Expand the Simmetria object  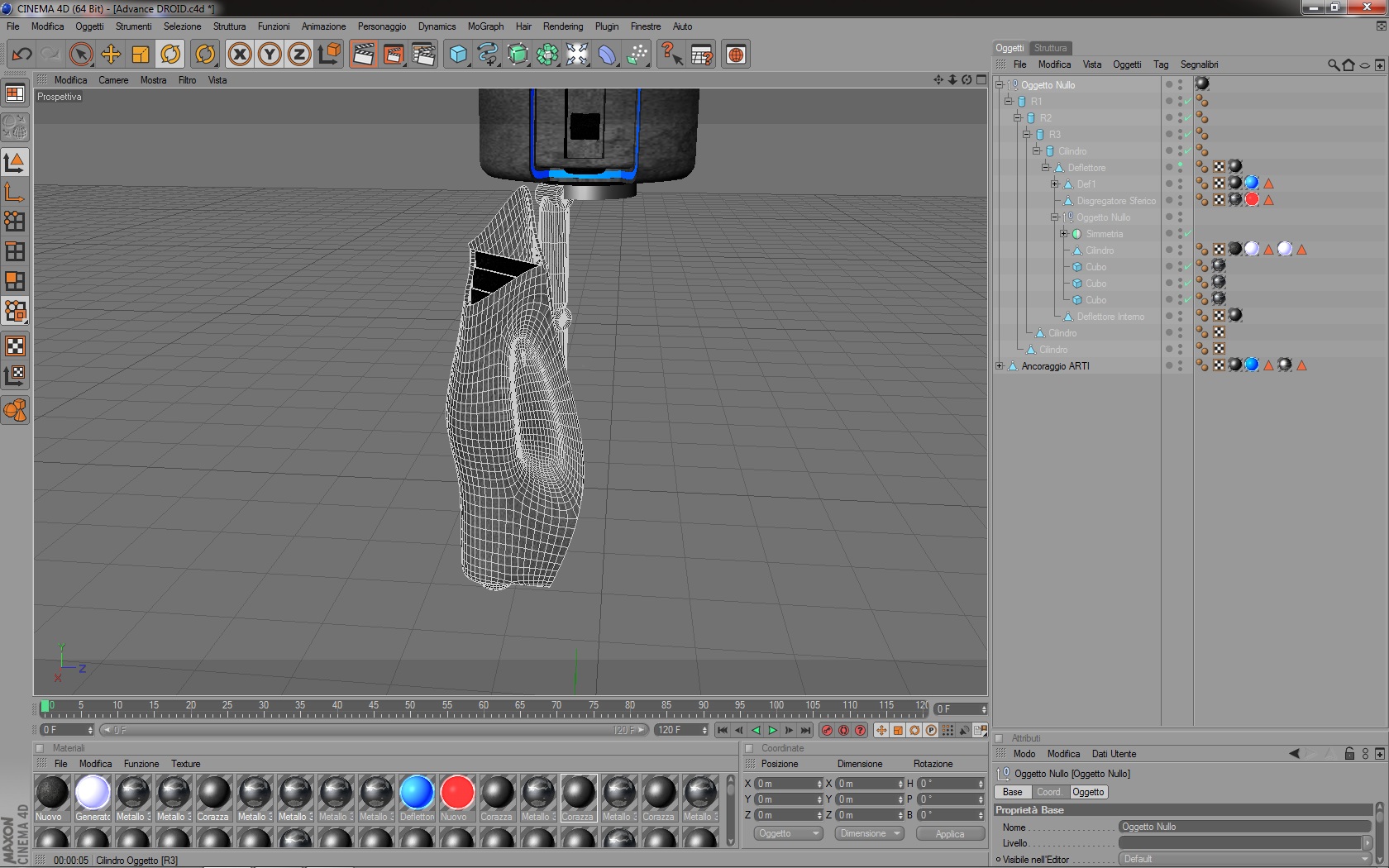coord(1064,234)
